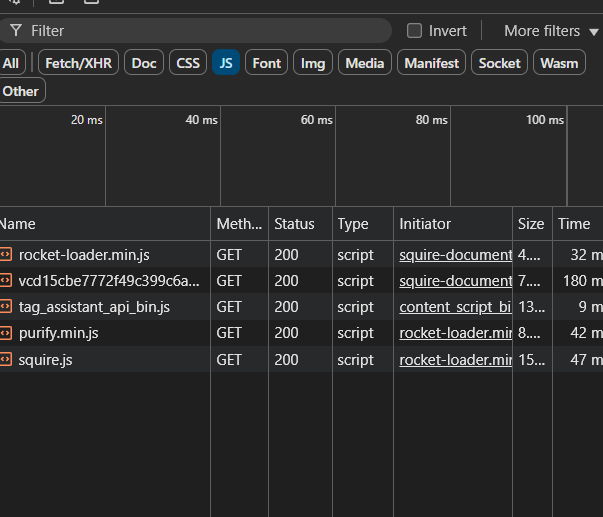The image size is (603, 517).
Task: Click the script icon beside vcd15cbe7772f49c399c6a
Action: click(6, 281)
